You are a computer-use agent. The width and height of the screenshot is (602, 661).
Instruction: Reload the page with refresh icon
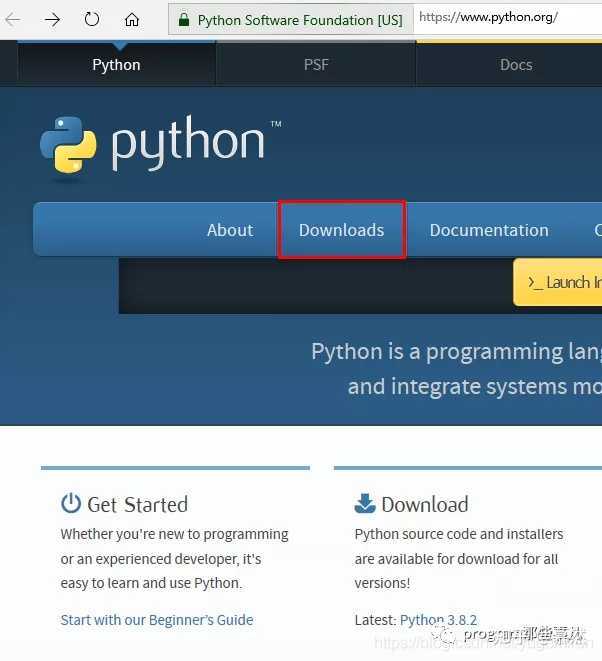pos(92,19)
